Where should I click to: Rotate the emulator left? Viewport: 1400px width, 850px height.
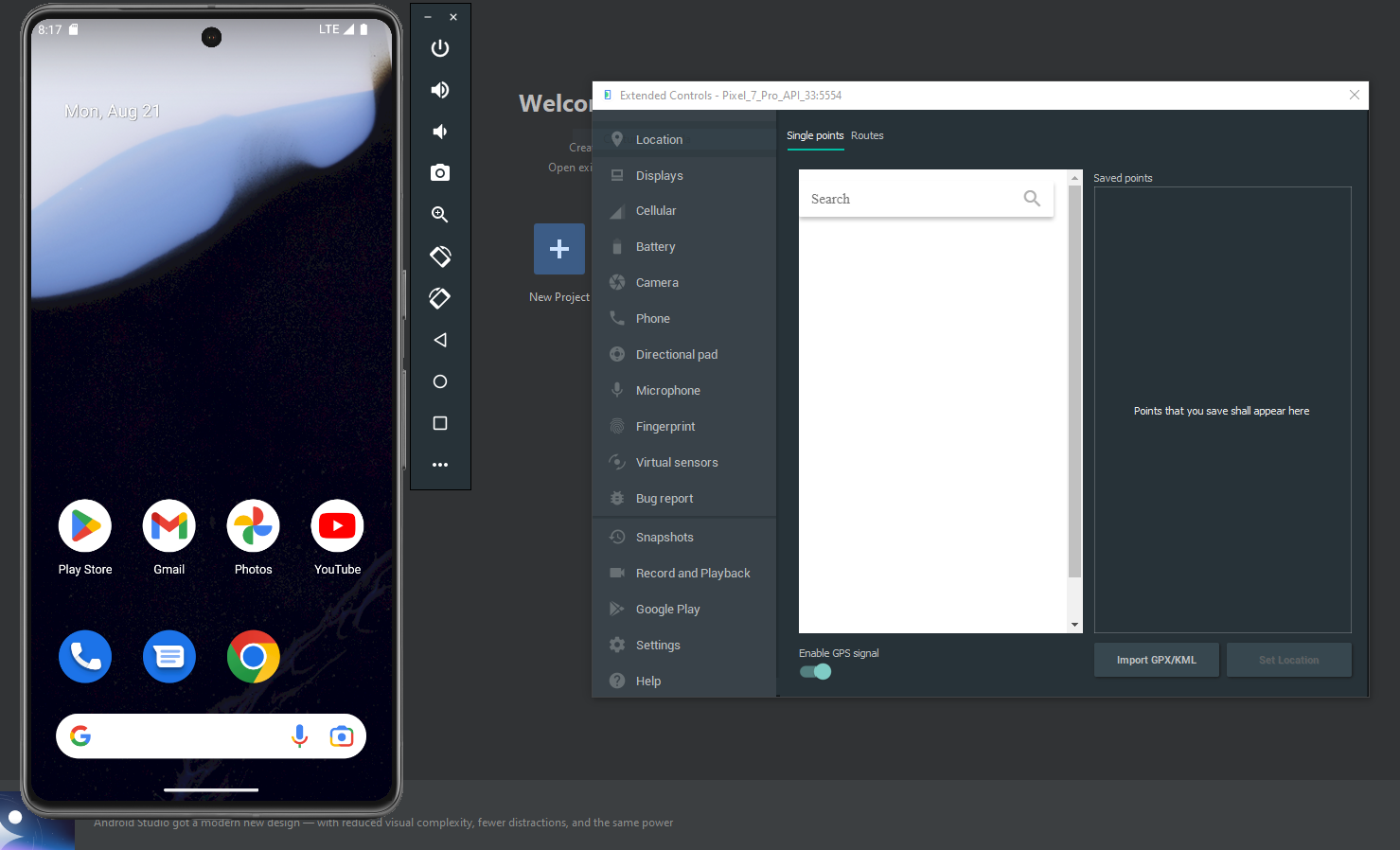(x=440, y=257)
